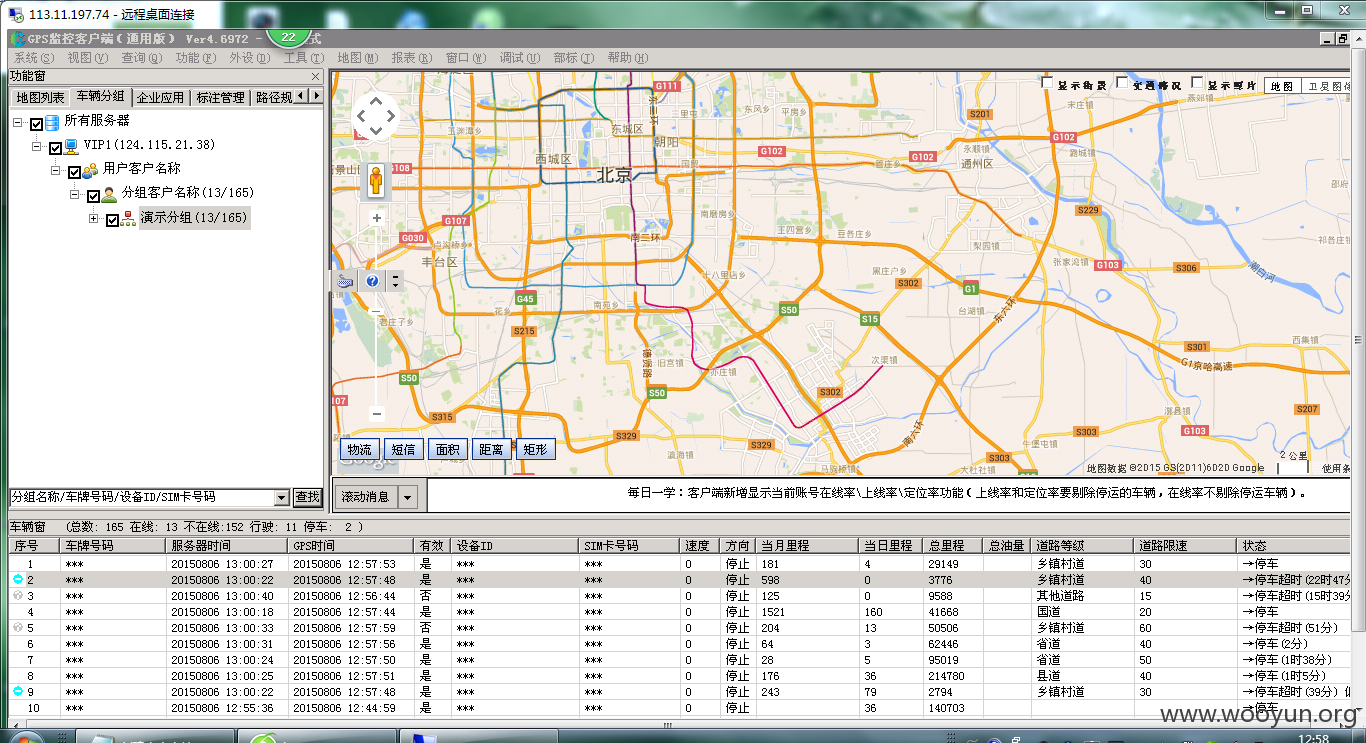The width and height of the screenshot is (1366, 743).
Task: Open the 系统 menu
Action: click(33, 58)
